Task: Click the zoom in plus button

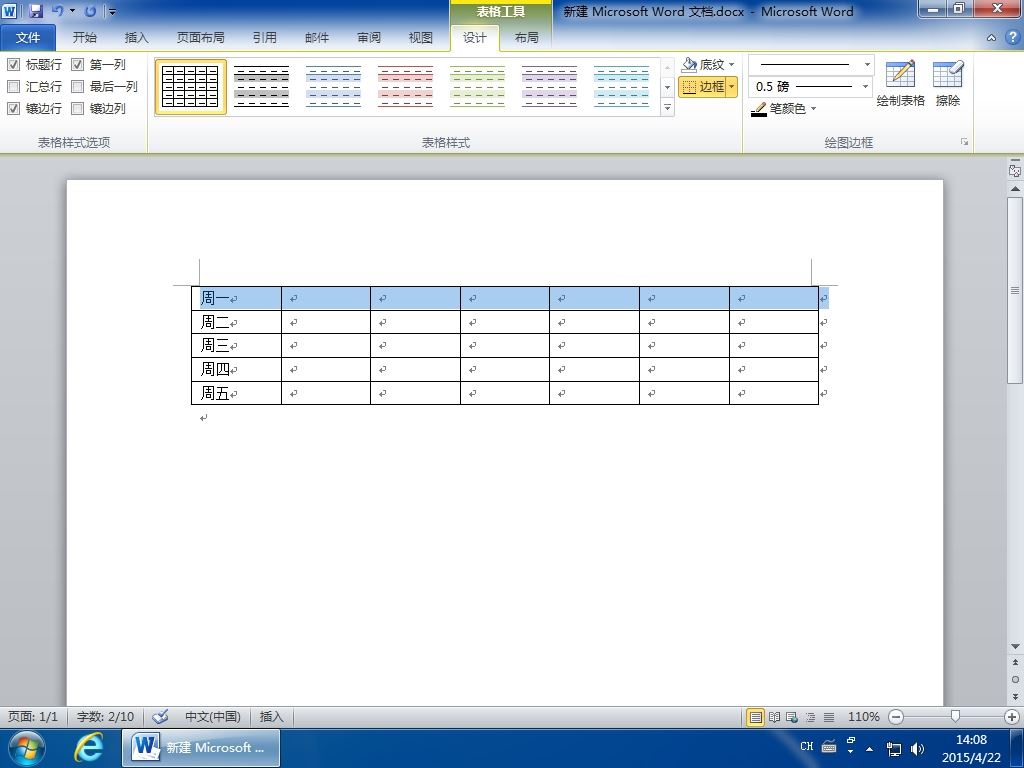Action: coord(1012,717)
